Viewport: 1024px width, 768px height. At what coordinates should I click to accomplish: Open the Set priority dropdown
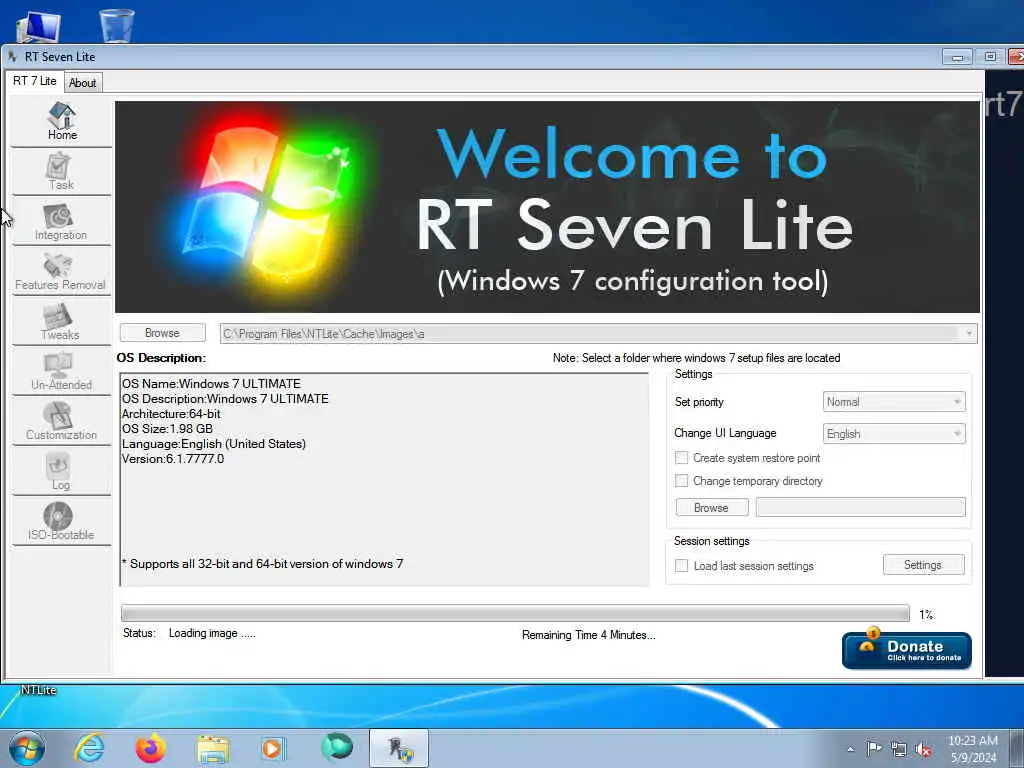coord(894,402)
